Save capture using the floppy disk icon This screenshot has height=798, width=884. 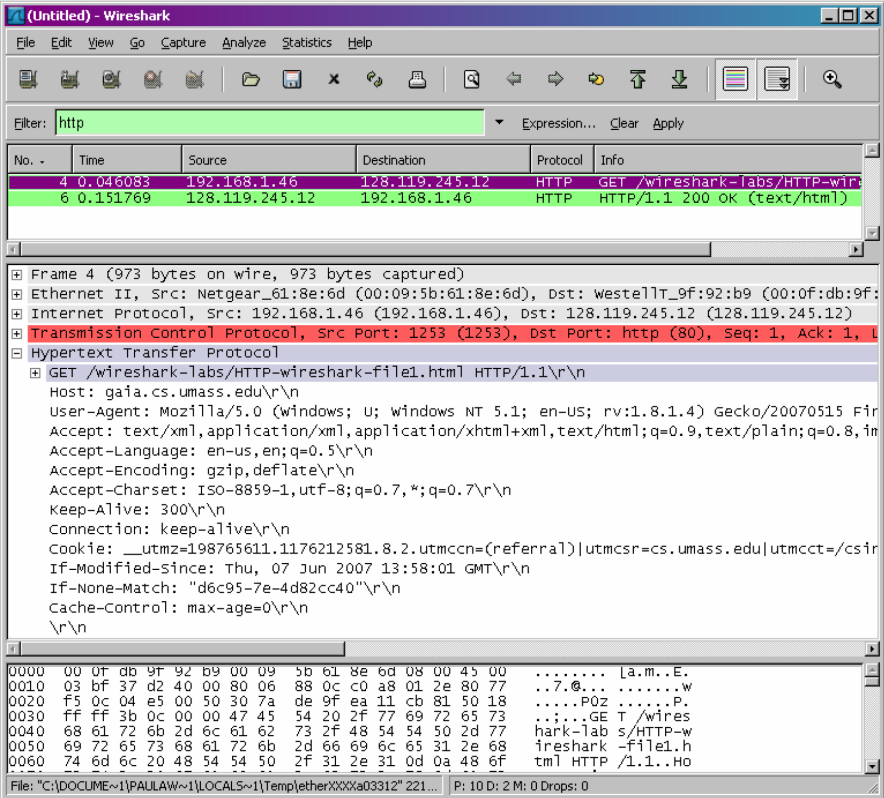(292, 79)
